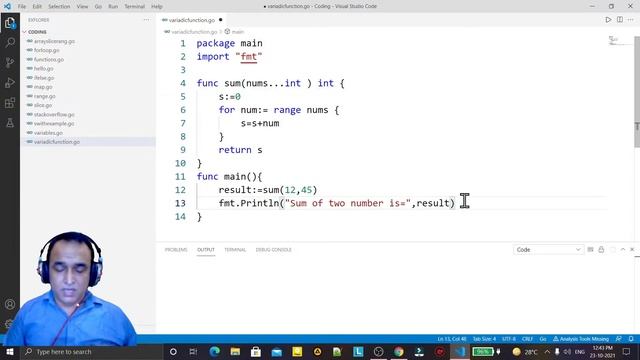The image size is (640, 360).
Task: Open functions.go in the Explorer
Action: (49, 60)
